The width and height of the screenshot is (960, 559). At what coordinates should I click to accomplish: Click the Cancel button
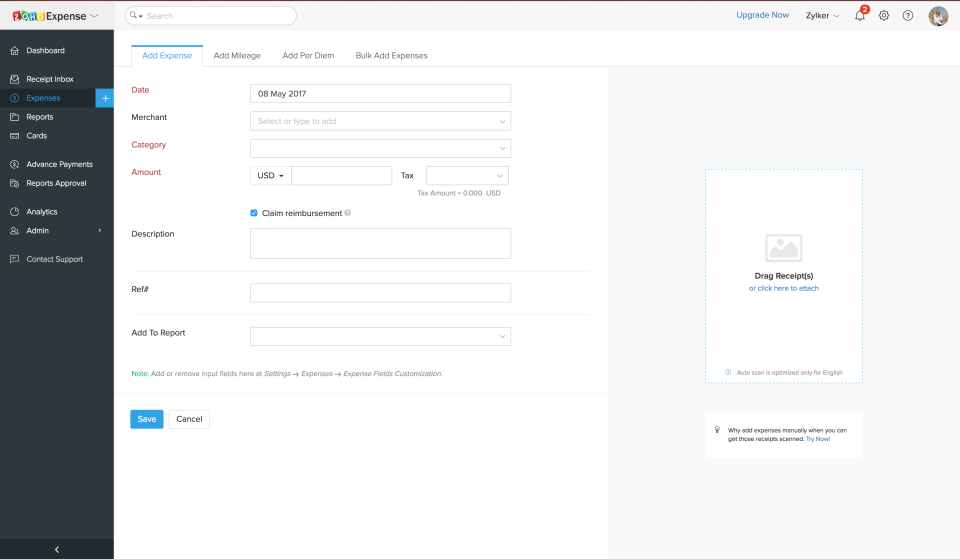coord(189,419)
